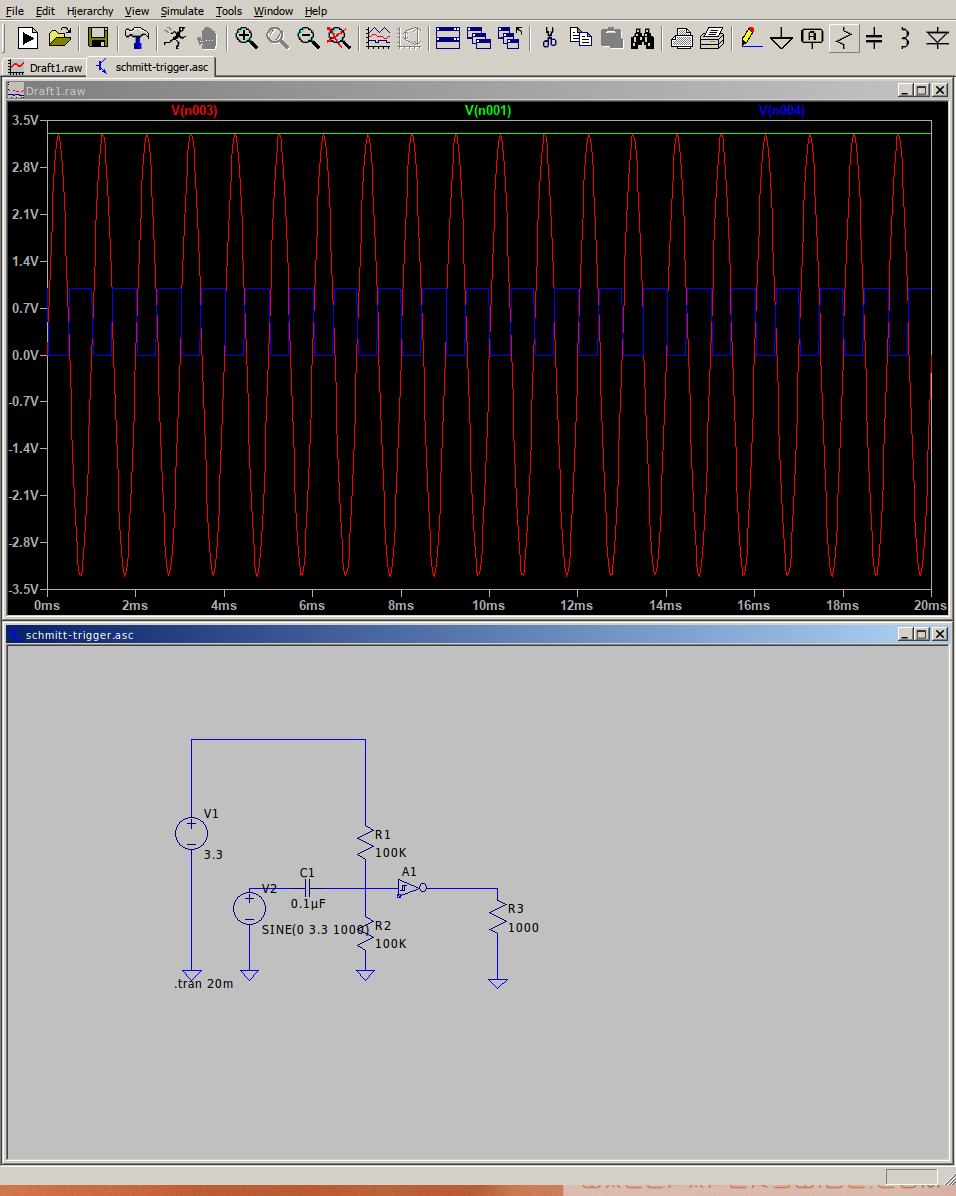Click resistor R2 in the schematic
The width and height of the screenshot is (956, 1196).
(365, 934)
